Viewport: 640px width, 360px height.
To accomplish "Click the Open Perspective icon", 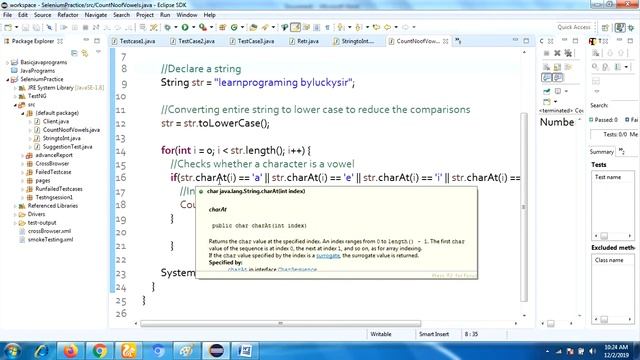I will 605,27.
